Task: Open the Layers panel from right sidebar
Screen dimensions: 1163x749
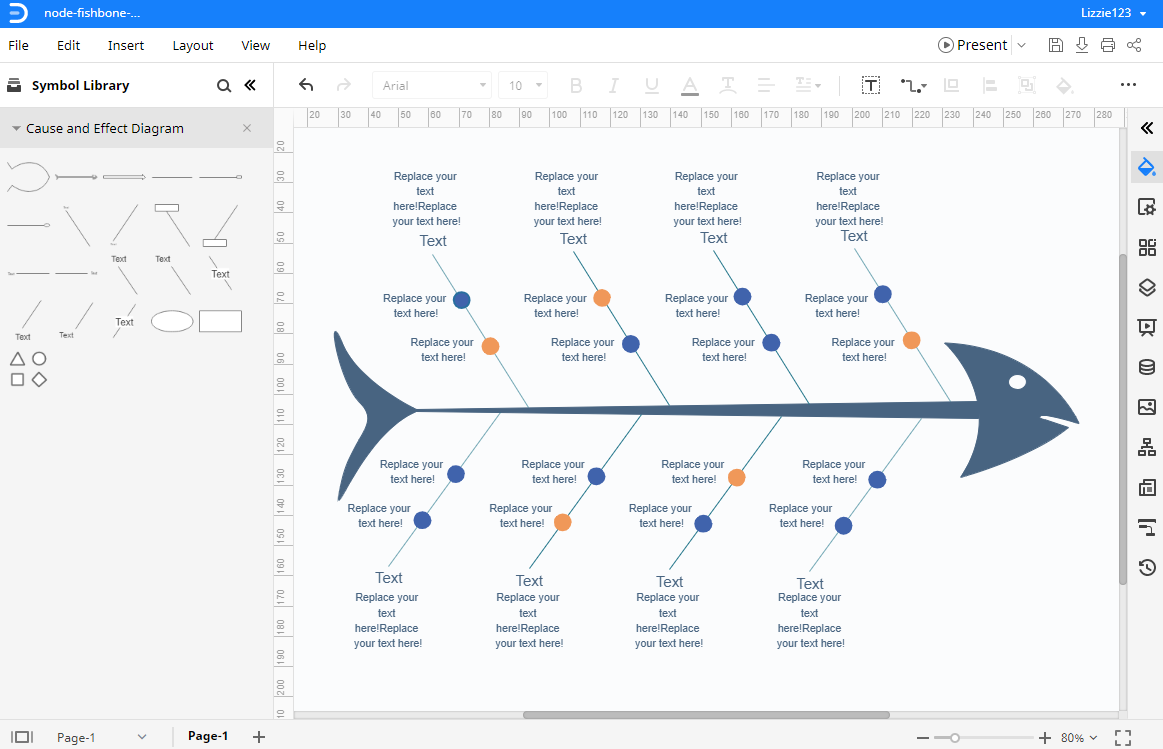Action: [1146, 287]
